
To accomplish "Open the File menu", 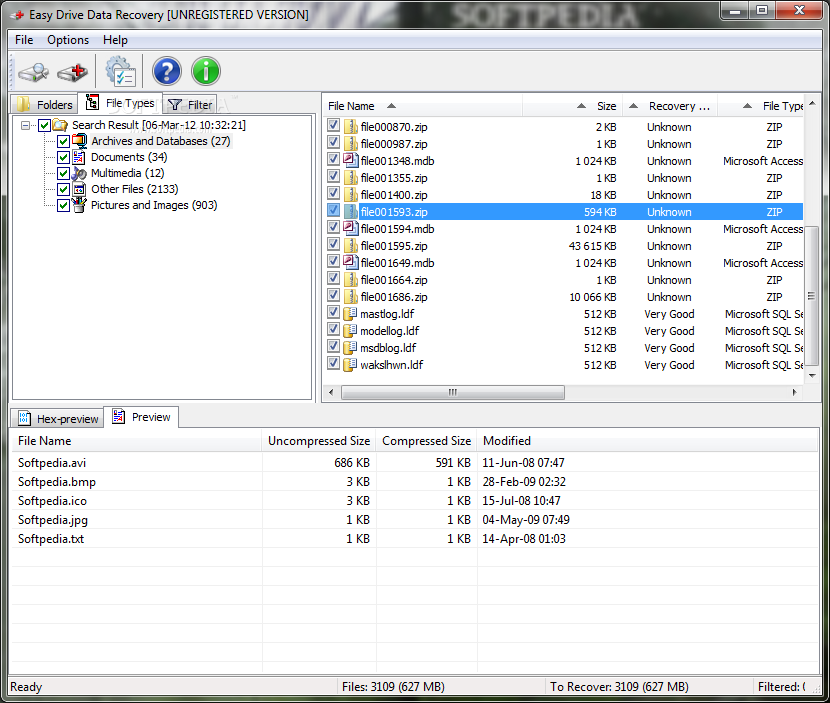I will click(24, 40).
